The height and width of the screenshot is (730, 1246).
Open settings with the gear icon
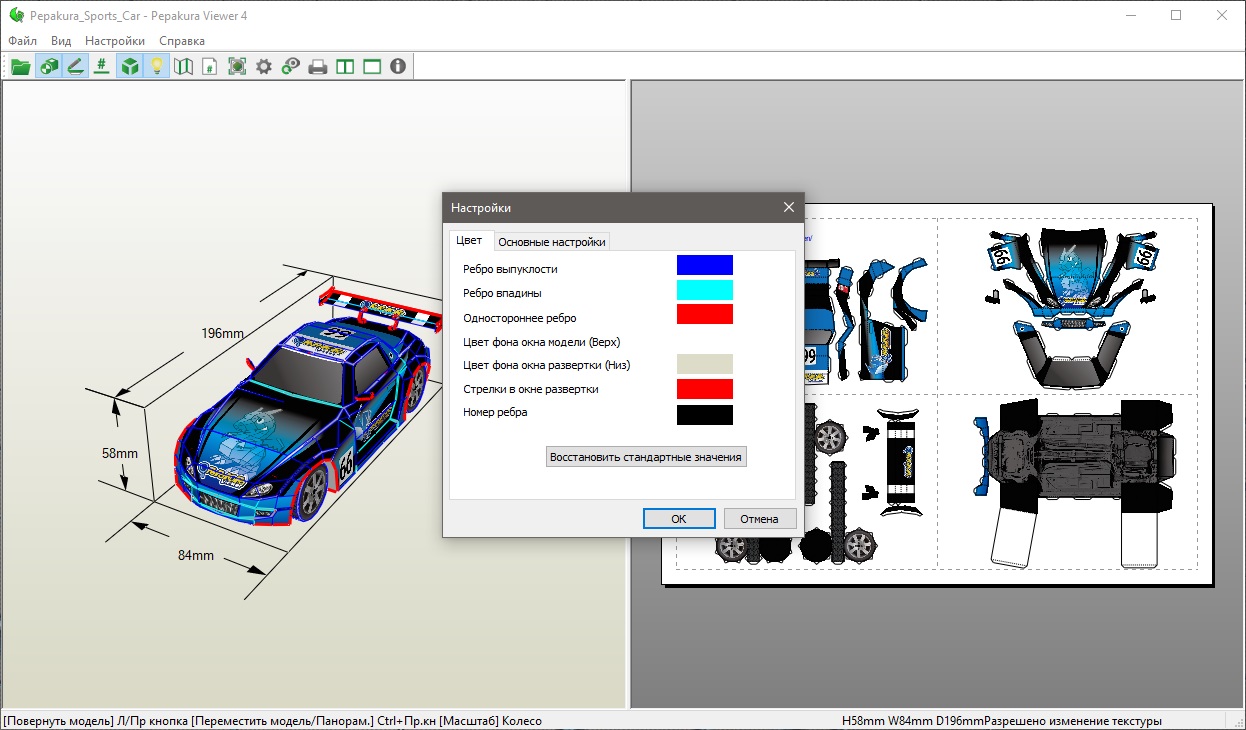[264, 67]
